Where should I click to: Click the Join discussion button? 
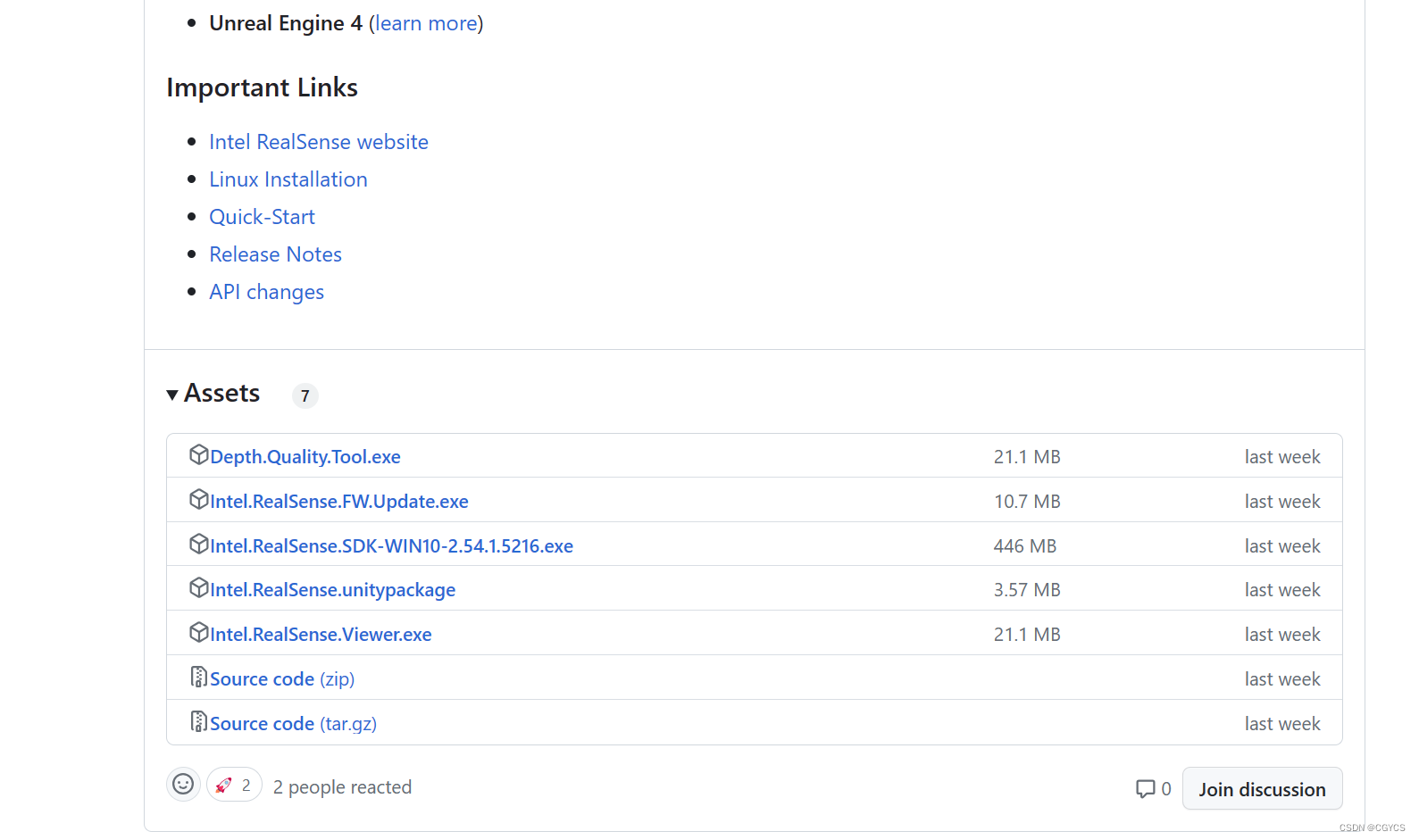coord(1262,789)
